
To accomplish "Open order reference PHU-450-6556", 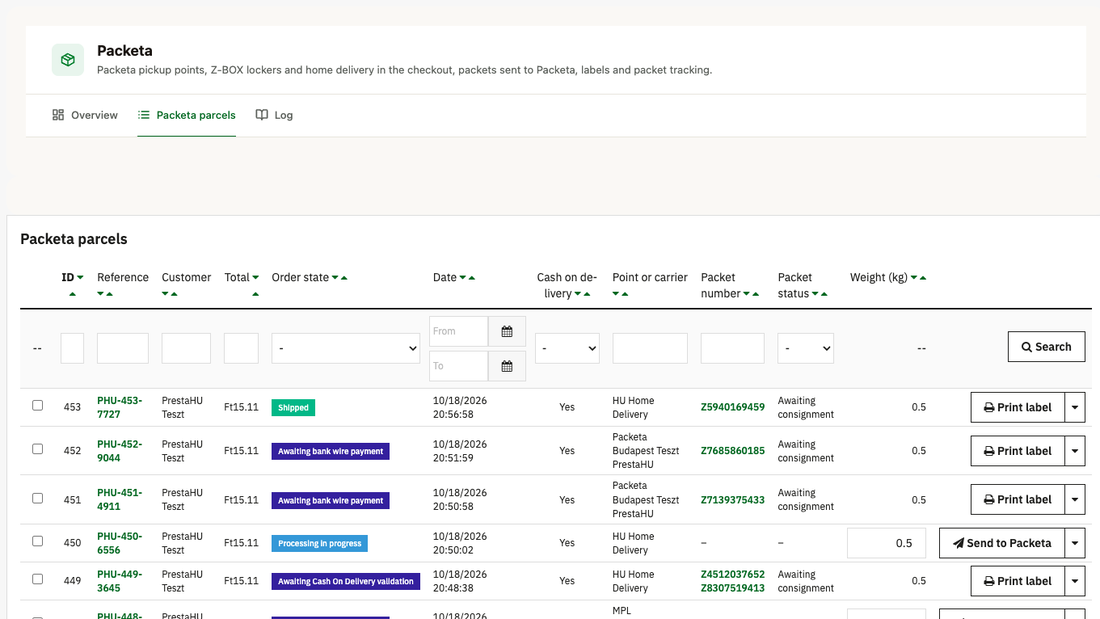I will tap(119, 543).
